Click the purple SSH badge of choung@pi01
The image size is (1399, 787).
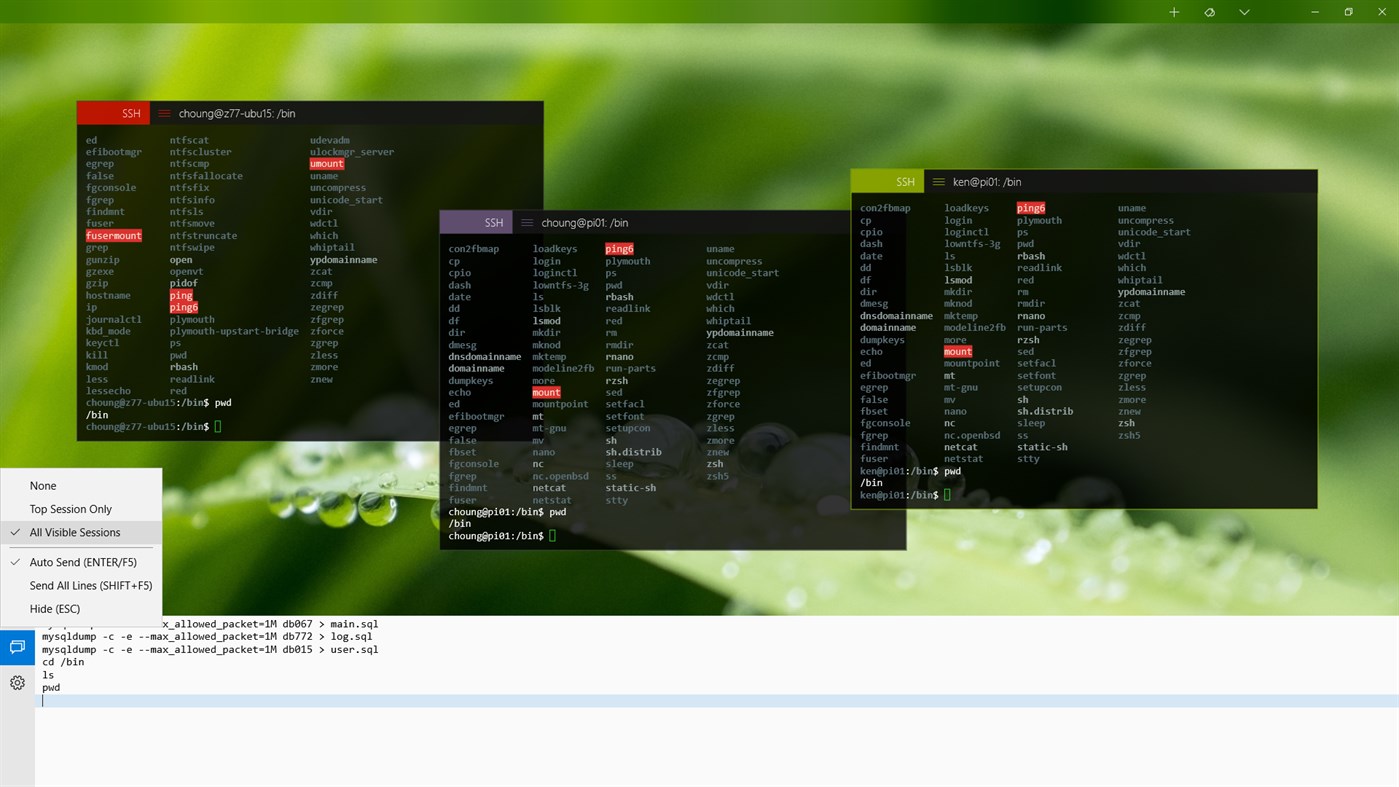(476, 222)
